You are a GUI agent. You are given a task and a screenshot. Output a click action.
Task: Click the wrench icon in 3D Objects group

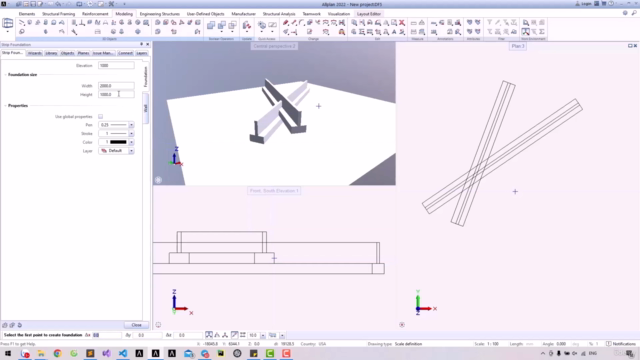point(74,32)
